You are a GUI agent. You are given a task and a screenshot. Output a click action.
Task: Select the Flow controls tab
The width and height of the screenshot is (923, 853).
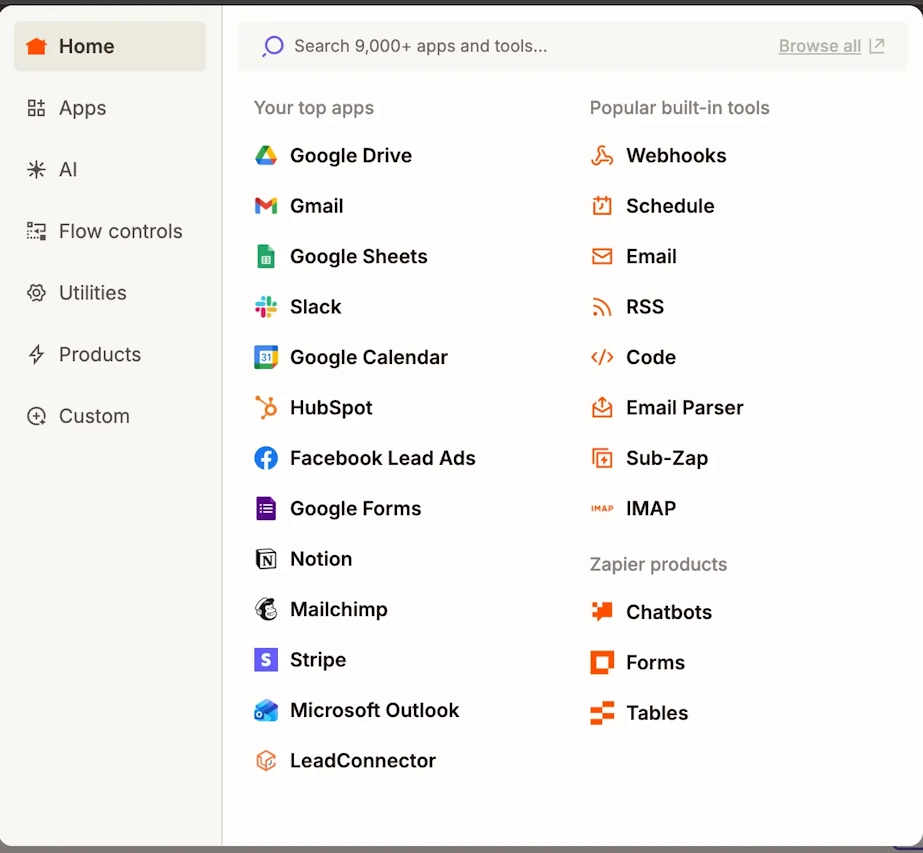point(110,231)
